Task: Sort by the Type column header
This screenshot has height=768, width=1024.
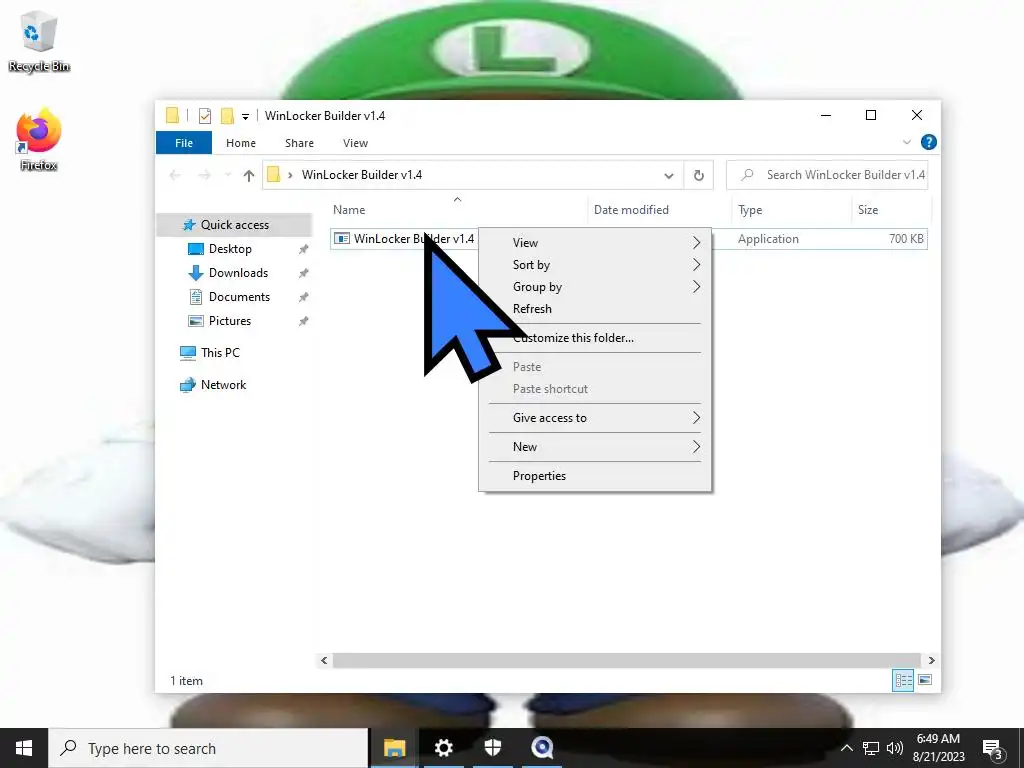Action: (x=750, y=210)
